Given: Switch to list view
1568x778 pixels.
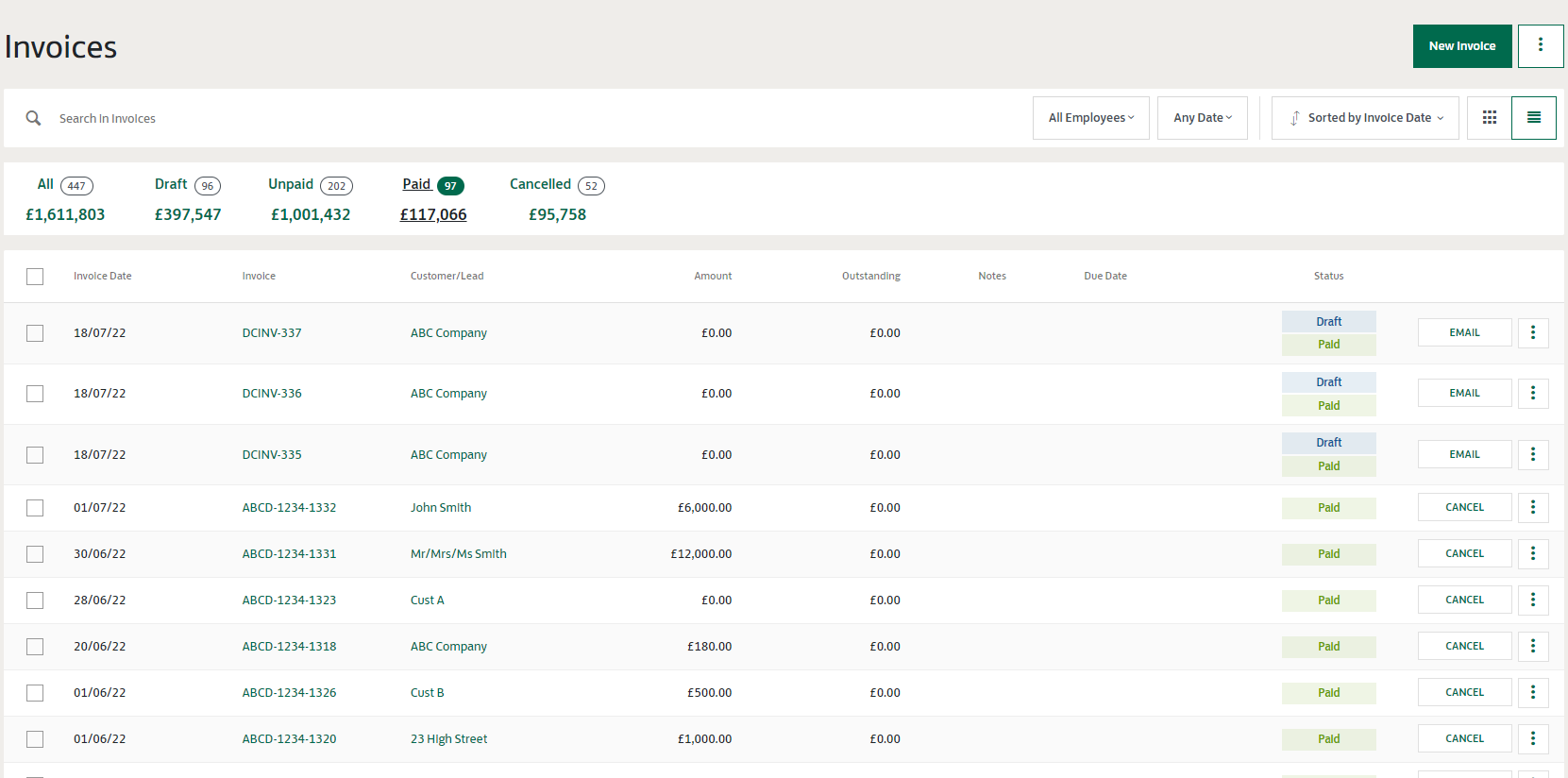Looking at the screenshot, I should pyautogui.click(x=1533, y=118).
